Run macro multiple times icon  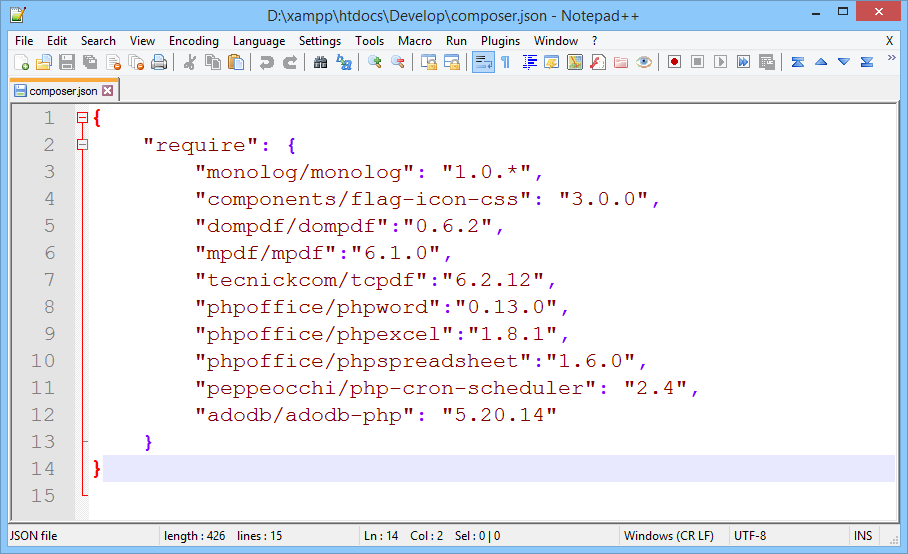[x=744, y=62]
